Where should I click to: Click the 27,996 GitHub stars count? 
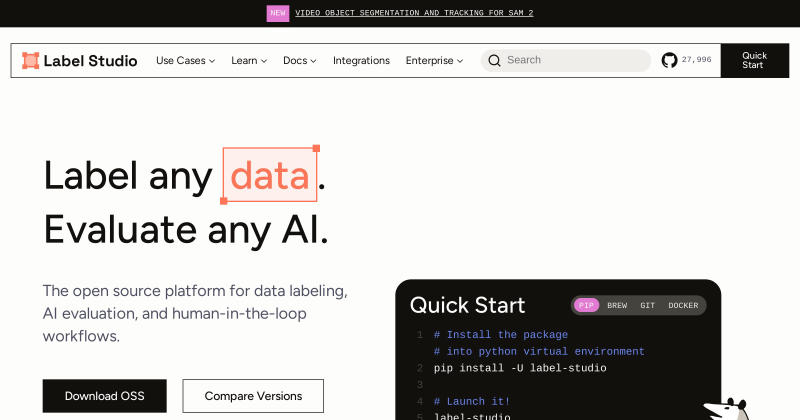click(696, 60)
